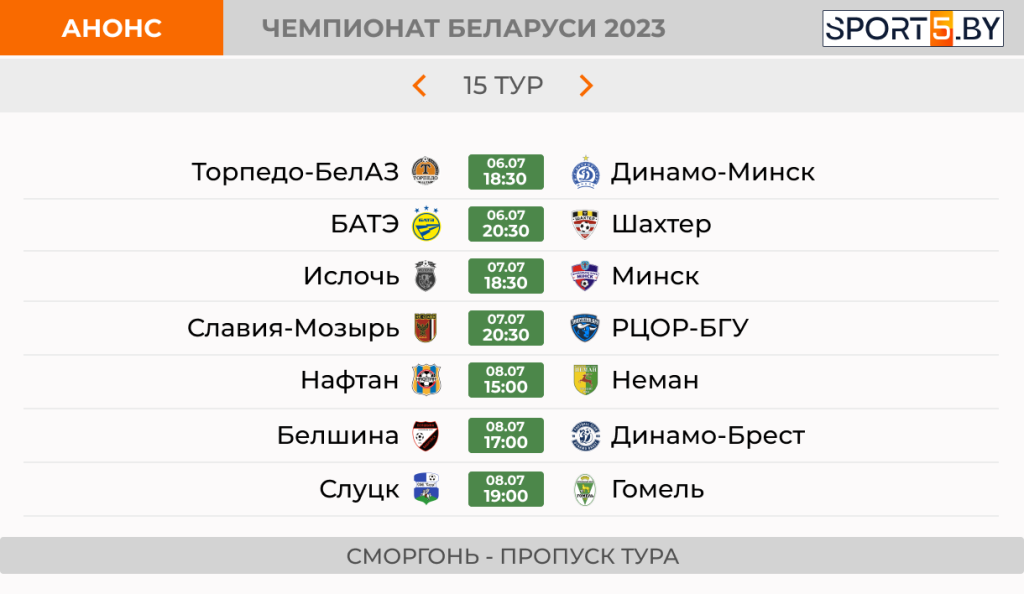Click the 15 ТУР round label
This screenshot has height=594, width=1024.
tap(503, 86)
